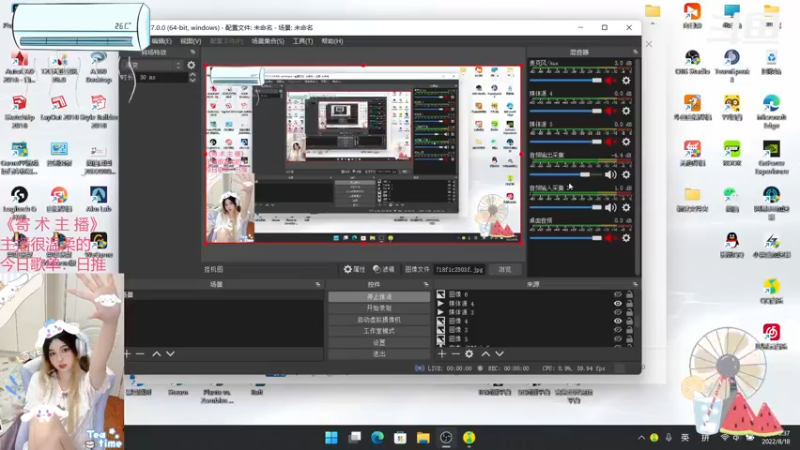Toggle visibility of 图像 6 source
This screenshot has height=450, width=800.
tap(618, 294)
